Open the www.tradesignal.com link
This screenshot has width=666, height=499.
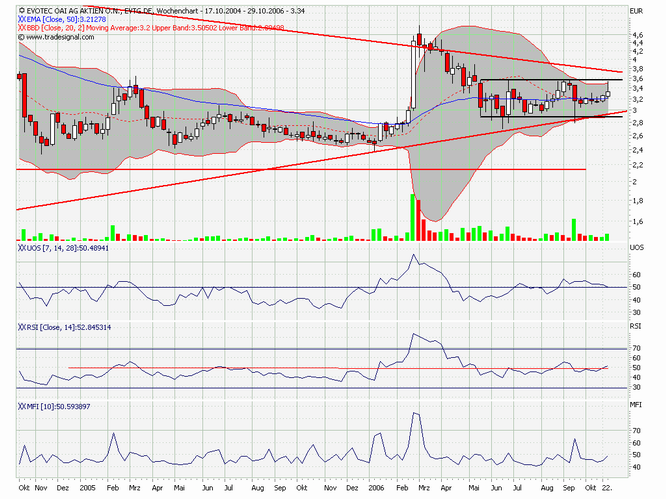pos(60,37)
